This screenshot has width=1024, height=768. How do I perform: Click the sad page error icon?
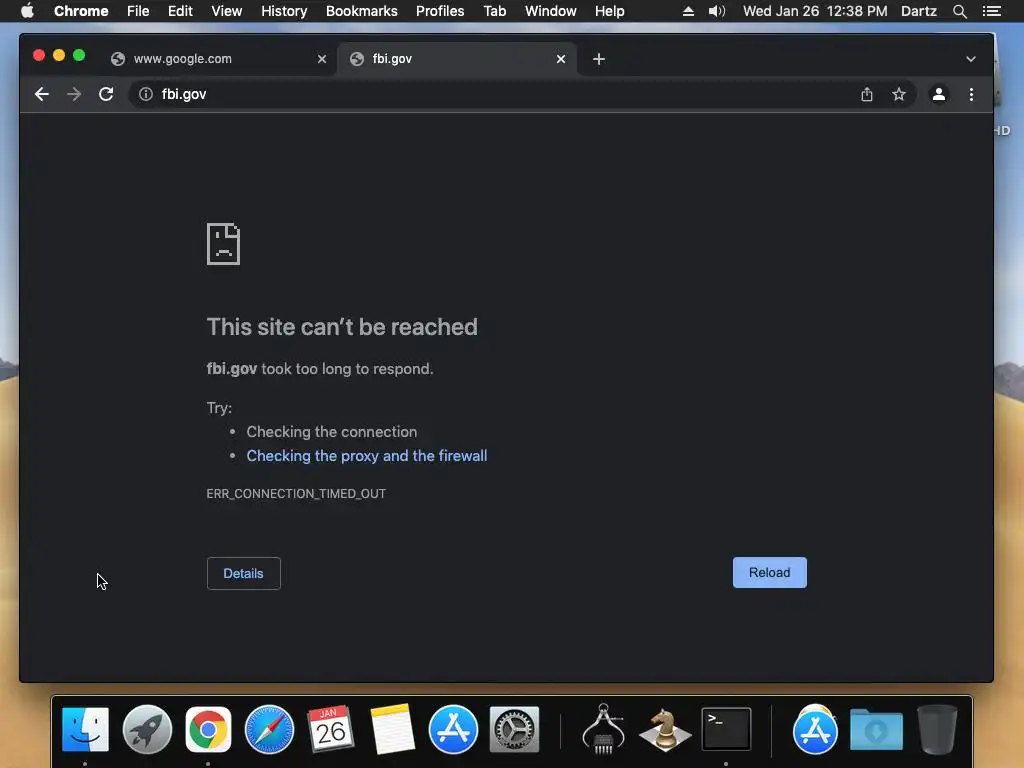[x=223, y=244]
